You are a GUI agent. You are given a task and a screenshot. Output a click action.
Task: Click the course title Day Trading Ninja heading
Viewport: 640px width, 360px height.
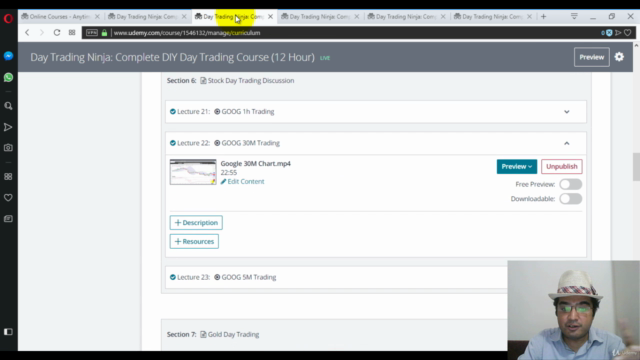172,57
